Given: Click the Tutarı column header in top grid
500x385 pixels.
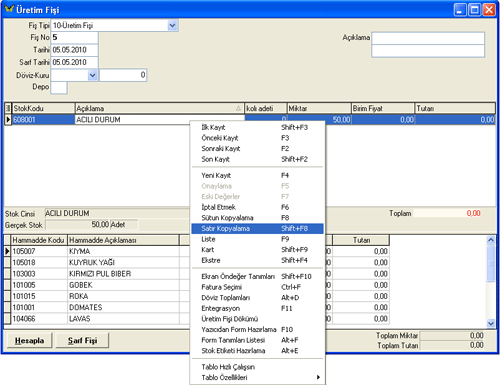Looking at the screenshot, I should (x=455, y=108).
